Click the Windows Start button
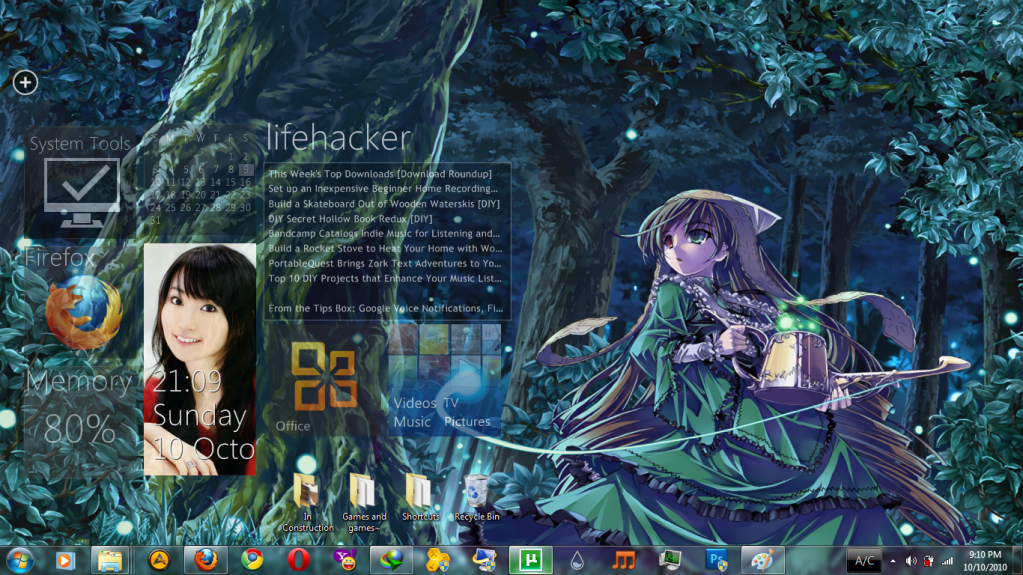Screen dimensions: 1023x575 click(19, 560)
